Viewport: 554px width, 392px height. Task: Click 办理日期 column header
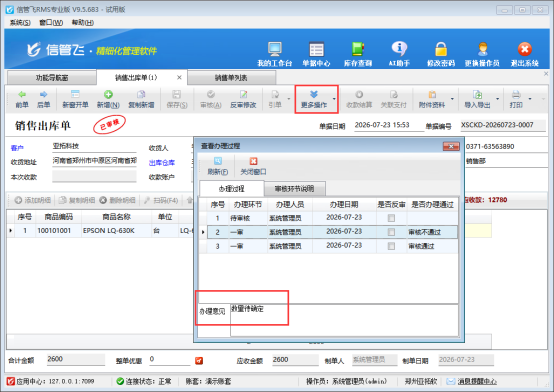pyautogui.click(x=344, y=204)
